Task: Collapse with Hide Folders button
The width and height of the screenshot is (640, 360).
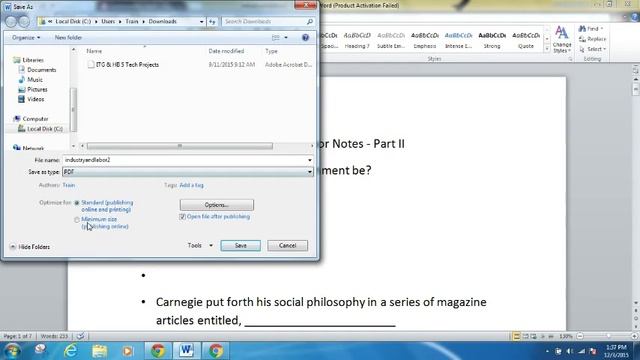Action: (30, 247)
